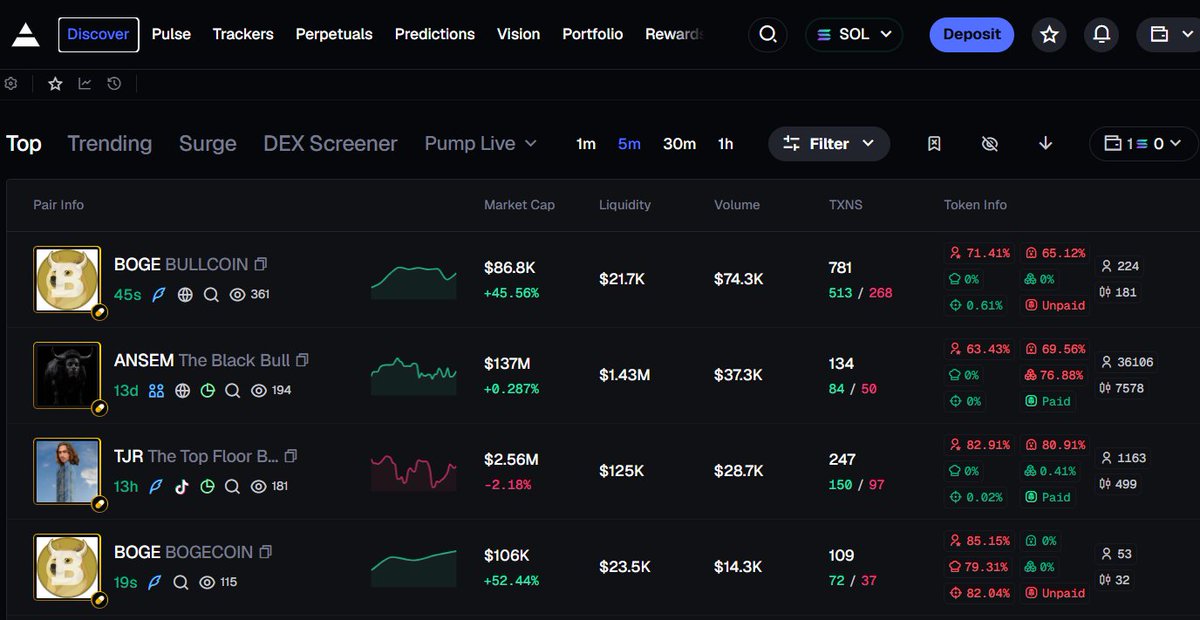Click the feather icon on BOGE BOGECOIN row
1200x620 pixels.
155,582
